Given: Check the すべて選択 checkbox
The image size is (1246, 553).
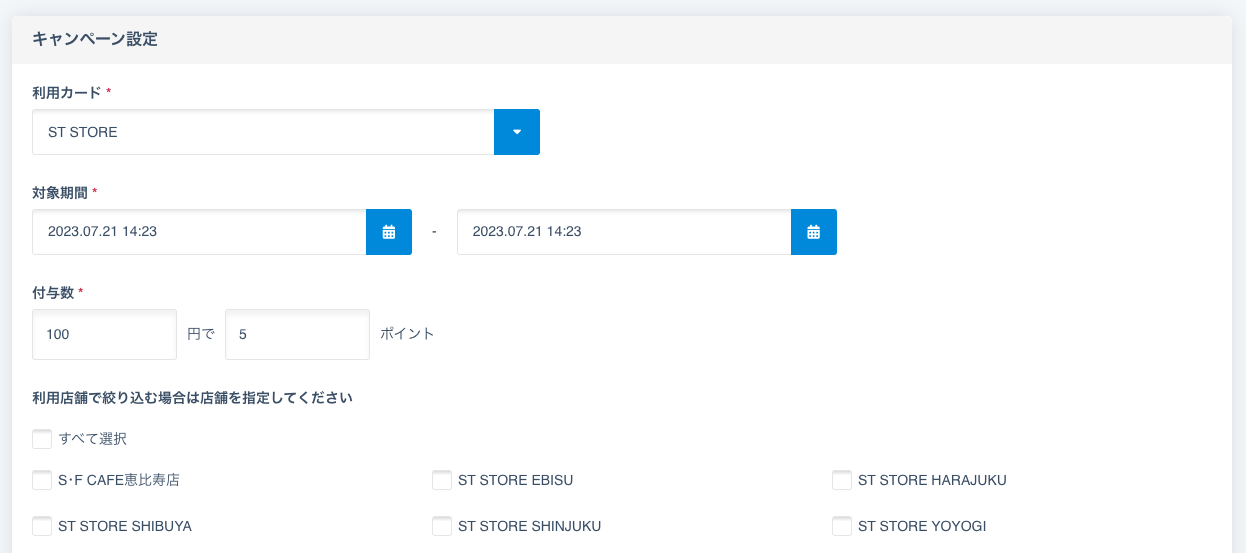Looking at the screenshot, I should click(x=42, y=439).
